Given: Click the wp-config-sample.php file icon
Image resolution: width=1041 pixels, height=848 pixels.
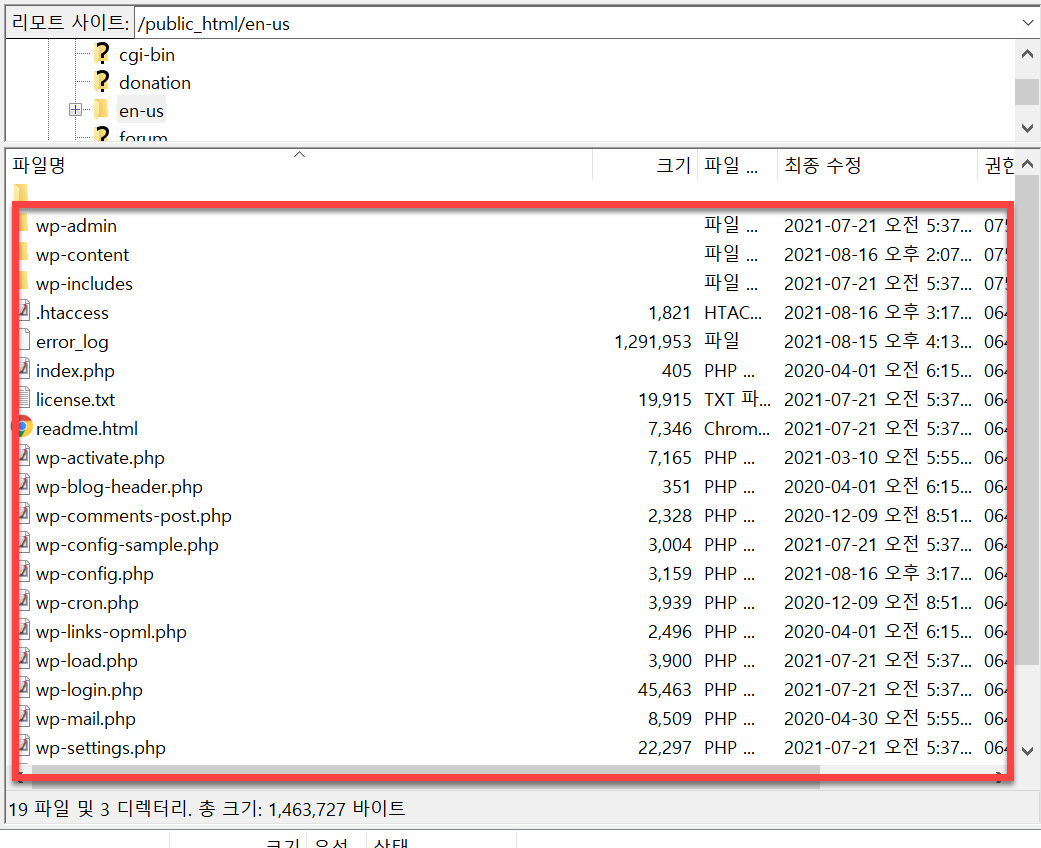Looking at the screenshot, I should coord(24,543).
